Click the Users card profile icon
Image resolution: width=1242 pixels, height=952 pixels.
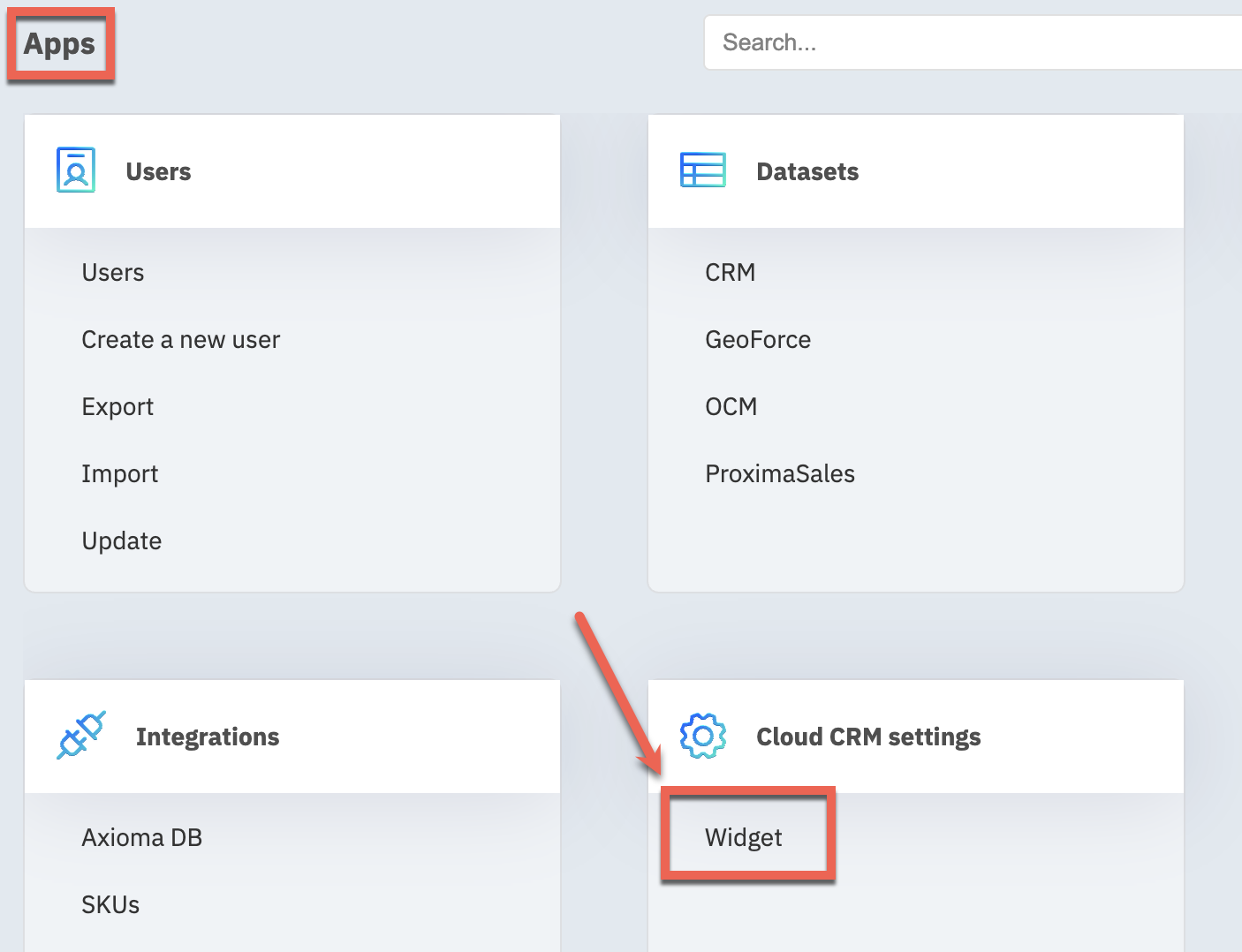[x=76, y=170]
